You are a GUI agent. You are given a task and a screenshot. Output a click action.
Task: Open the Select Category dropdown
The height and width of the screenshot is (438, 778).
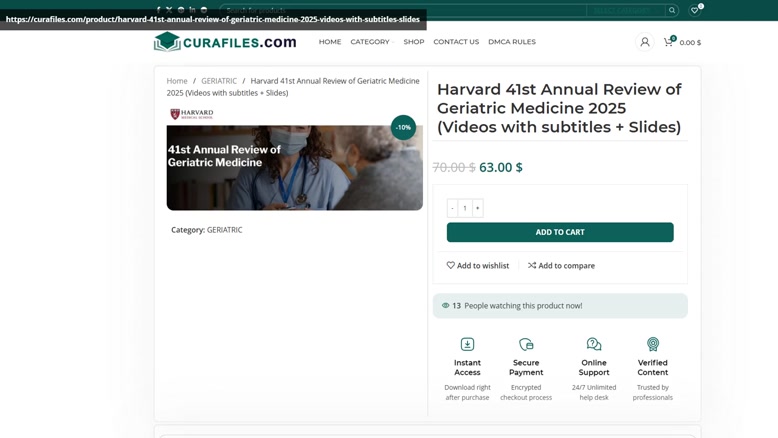pyautogui.click(x=626, y=10)
